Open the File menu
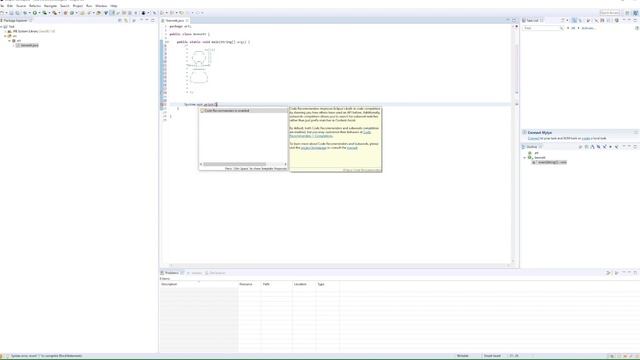 click(x=2, y=6)
